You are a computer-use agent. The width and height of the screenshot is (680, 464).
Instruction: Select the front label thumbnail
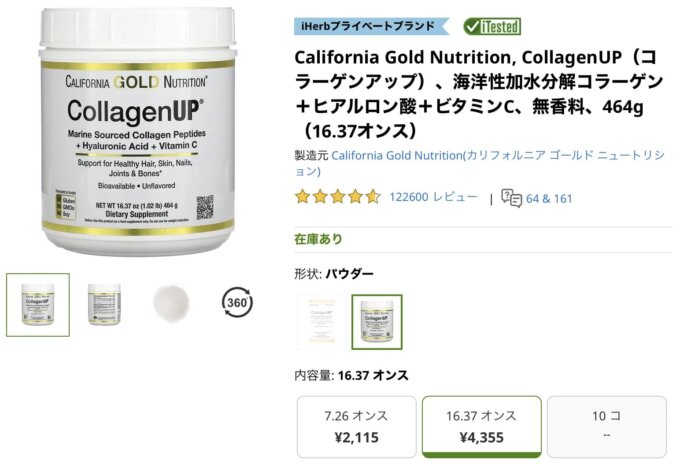coord(38,304)
